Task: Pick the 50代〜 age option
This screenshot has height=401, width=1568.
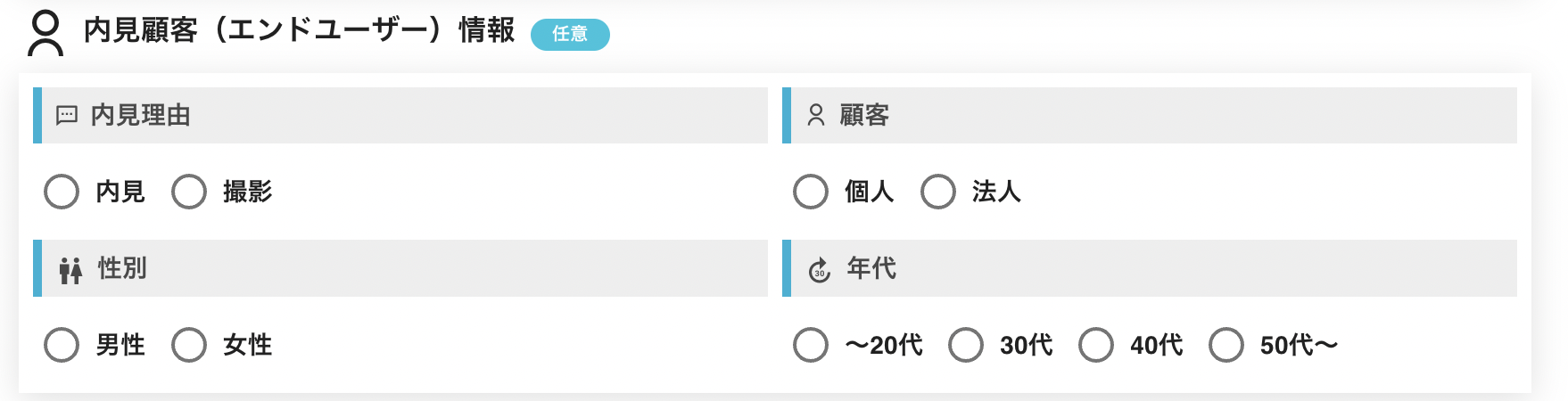Action: pyautogui.click(x=1226, y=345)
